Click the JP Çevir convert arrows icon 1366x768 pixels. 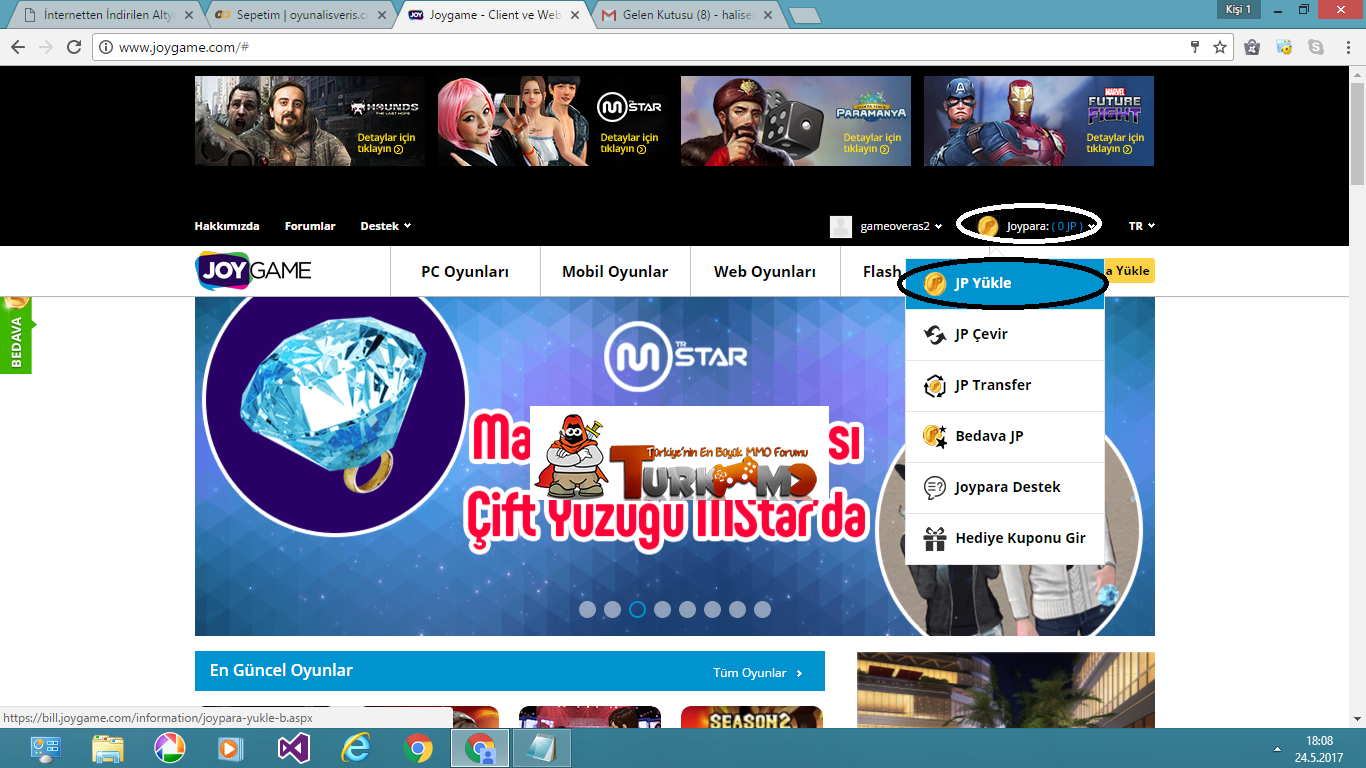[935, 334]
